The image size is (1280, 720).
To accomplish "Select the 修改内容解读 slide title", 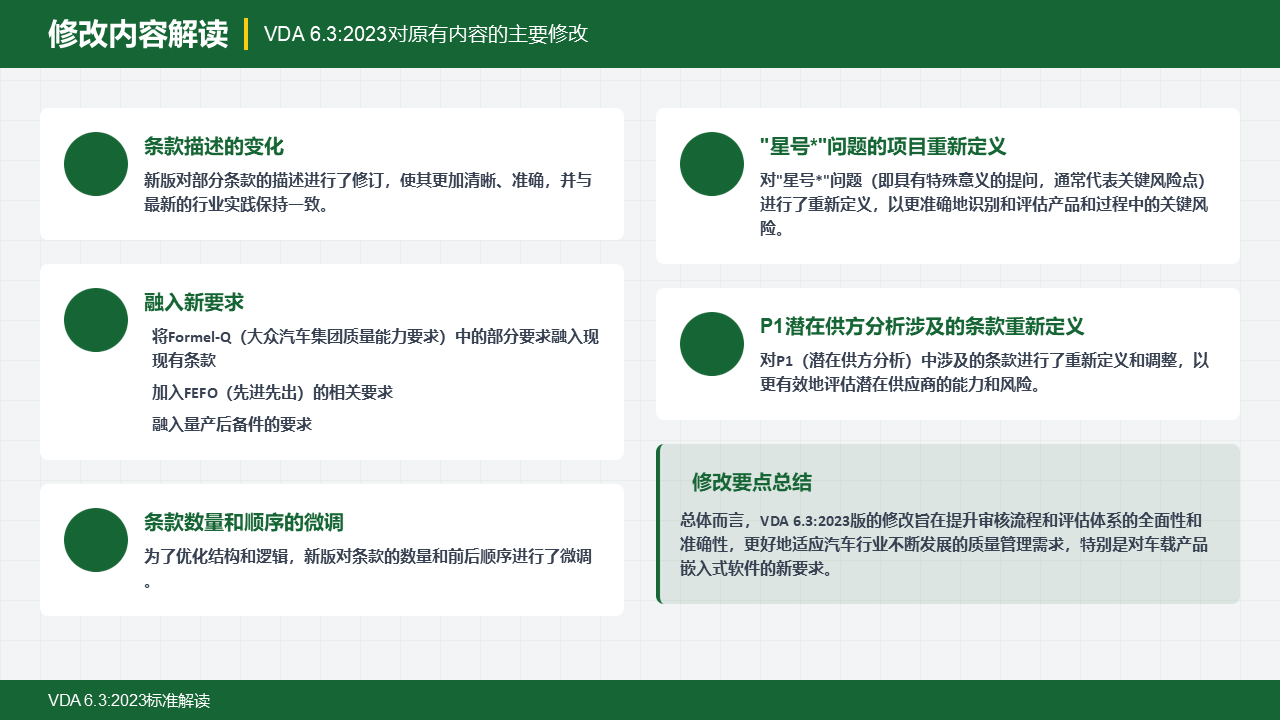I will coord(138,34).
